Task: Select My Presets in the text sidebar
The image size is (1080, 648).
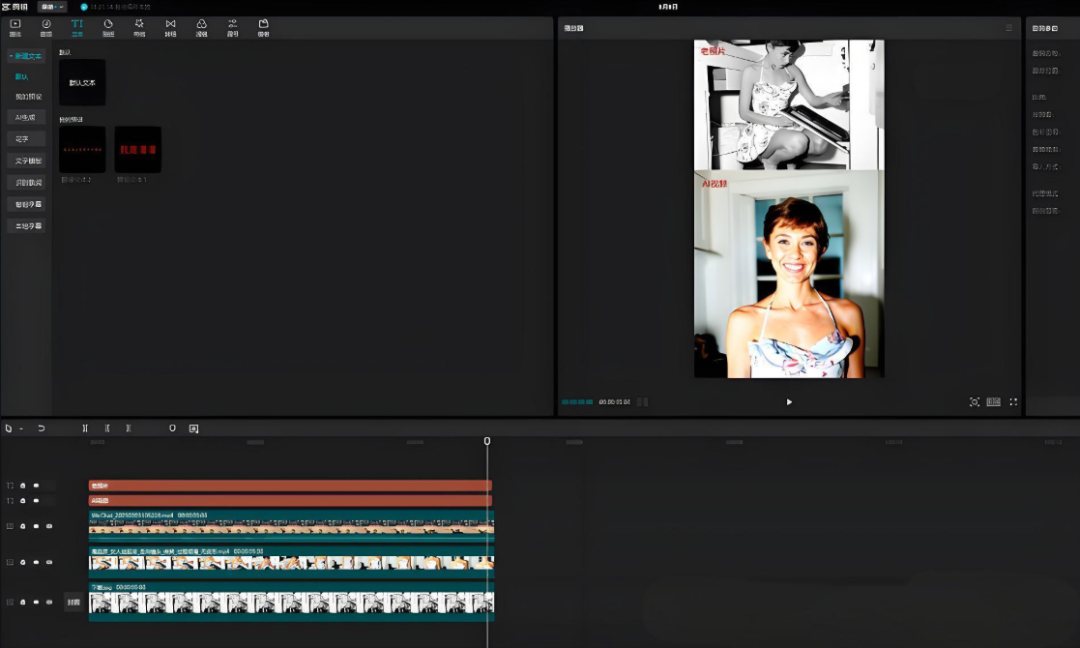Action: coord(28,96)
